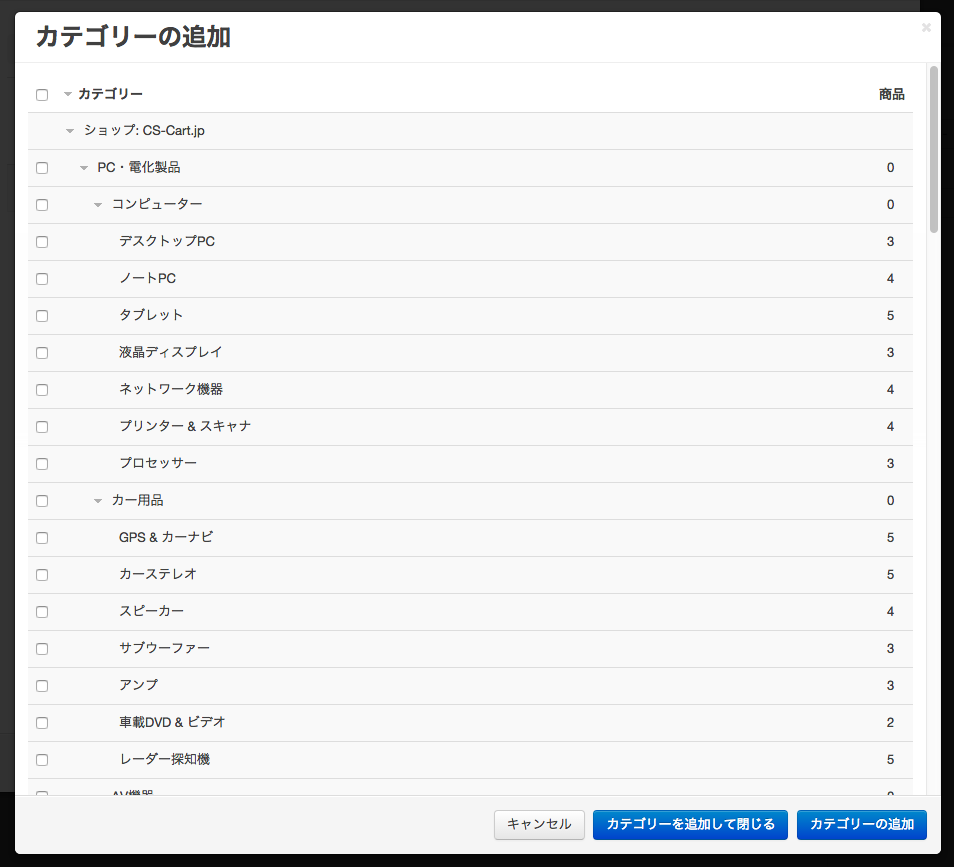Viewport: 954px width, 867px height.
Task: Click the アンプ category name
Action: (x=138, y=686)
